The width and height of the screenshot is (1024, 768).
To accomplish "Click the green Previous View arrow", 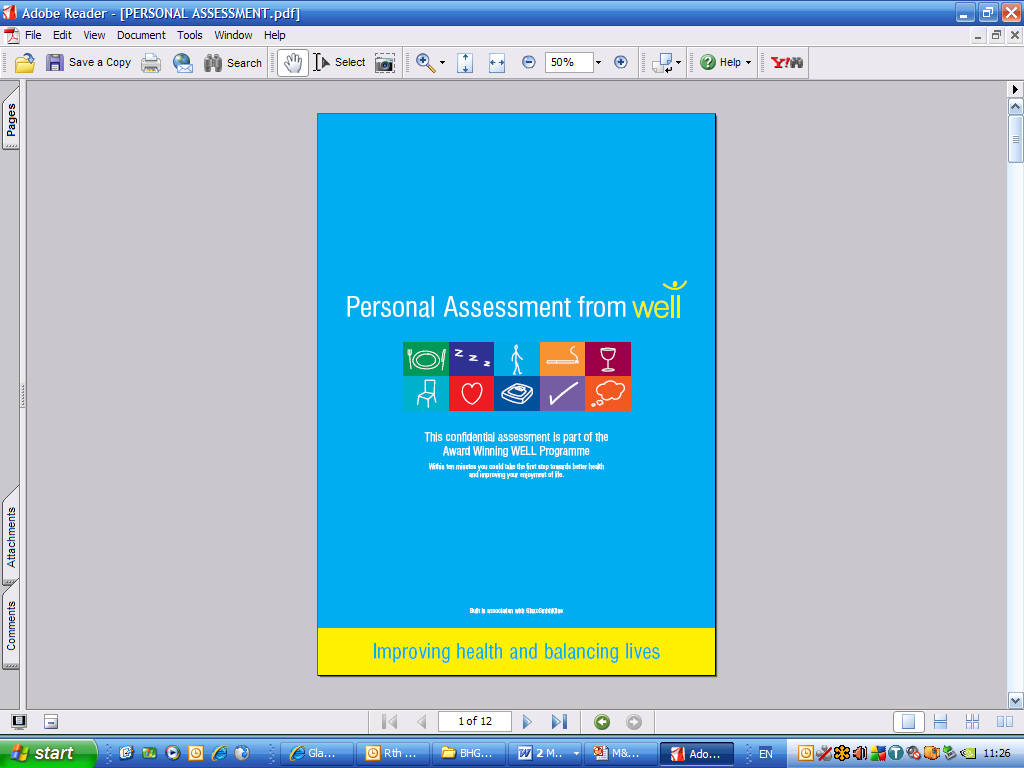I will tap(602, 722).
